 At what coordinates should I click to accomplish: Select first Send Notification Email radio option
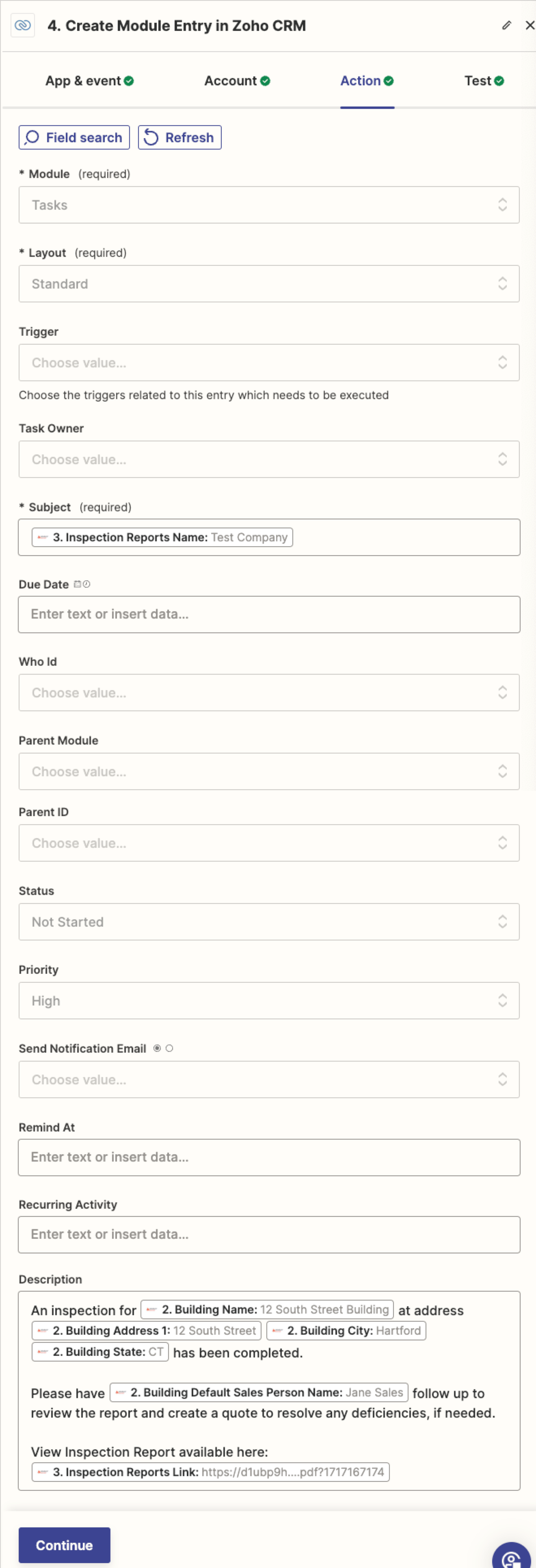(157, 1048)
